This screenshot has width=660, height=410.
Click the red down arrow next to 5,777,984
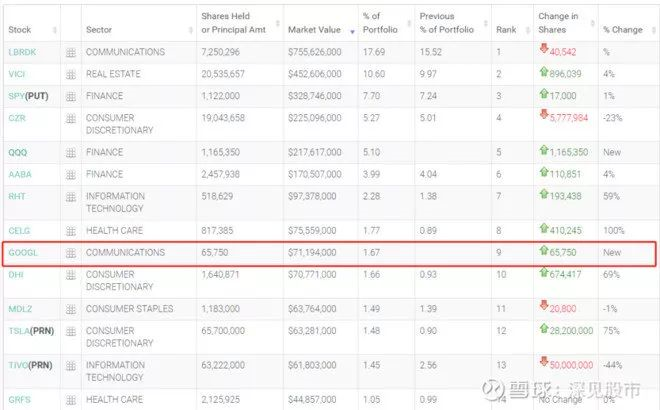544,114
